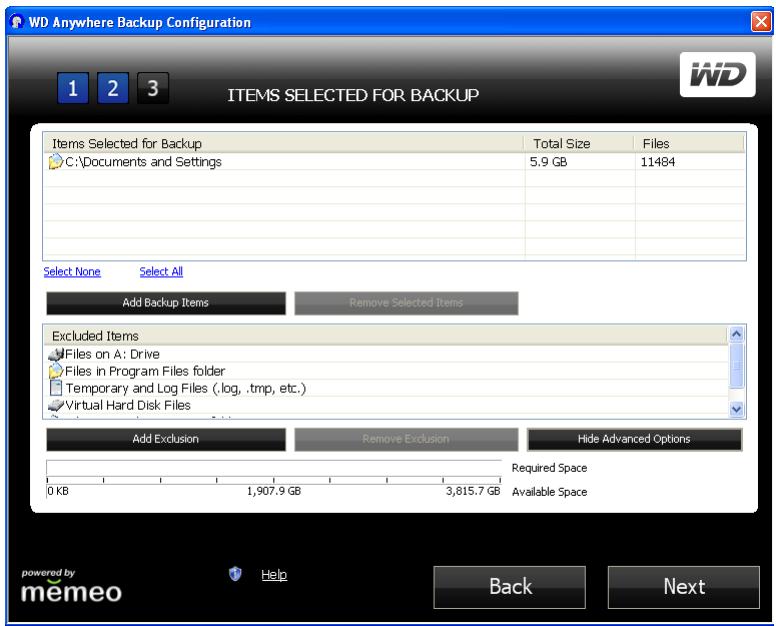Viewport: 776px width, 626px height.
Task: Click the shield help icon
Action: pos(235,574)
